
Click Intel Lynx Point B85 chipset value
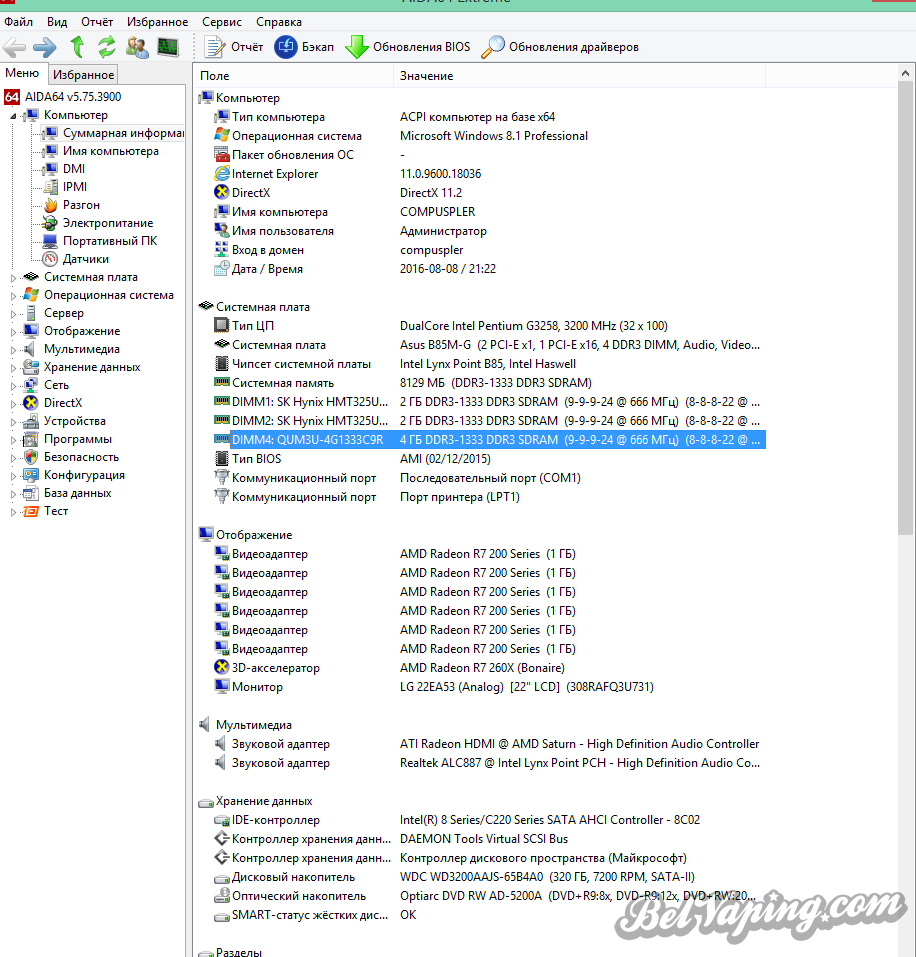coord(488,364)
